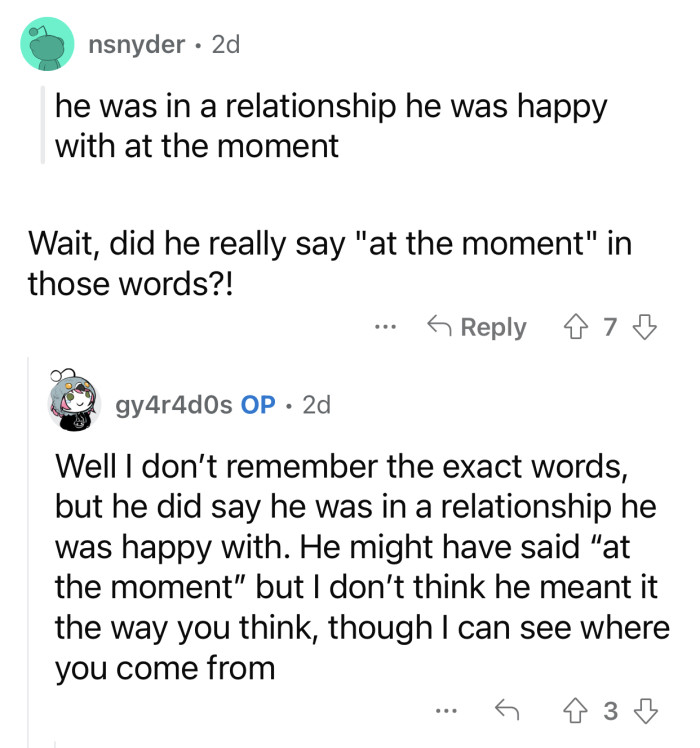
Task: Click the quoted text about the relationship
Action: pyautogui.click(x=330, y=126)
